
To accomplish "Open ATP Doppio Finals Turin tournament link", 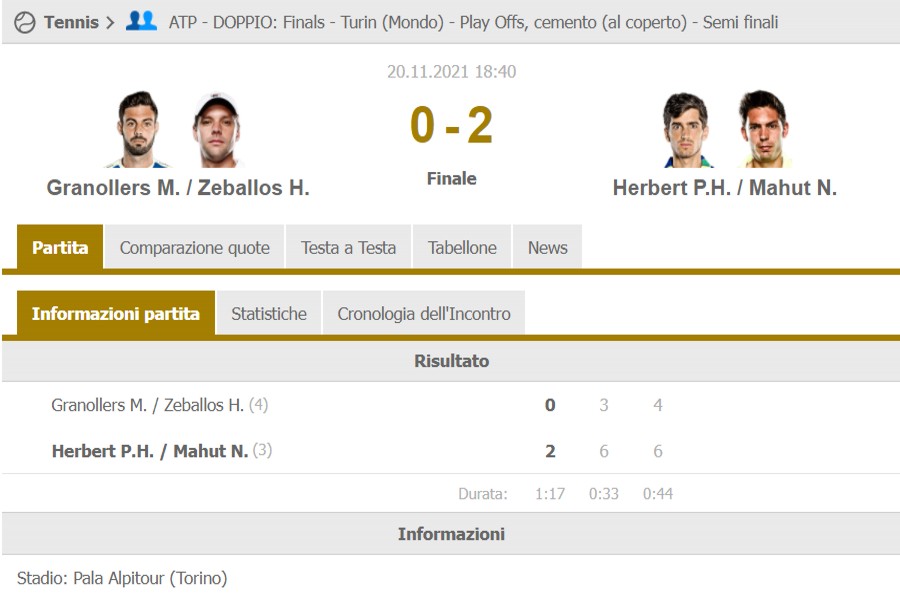I will (473, 22).
